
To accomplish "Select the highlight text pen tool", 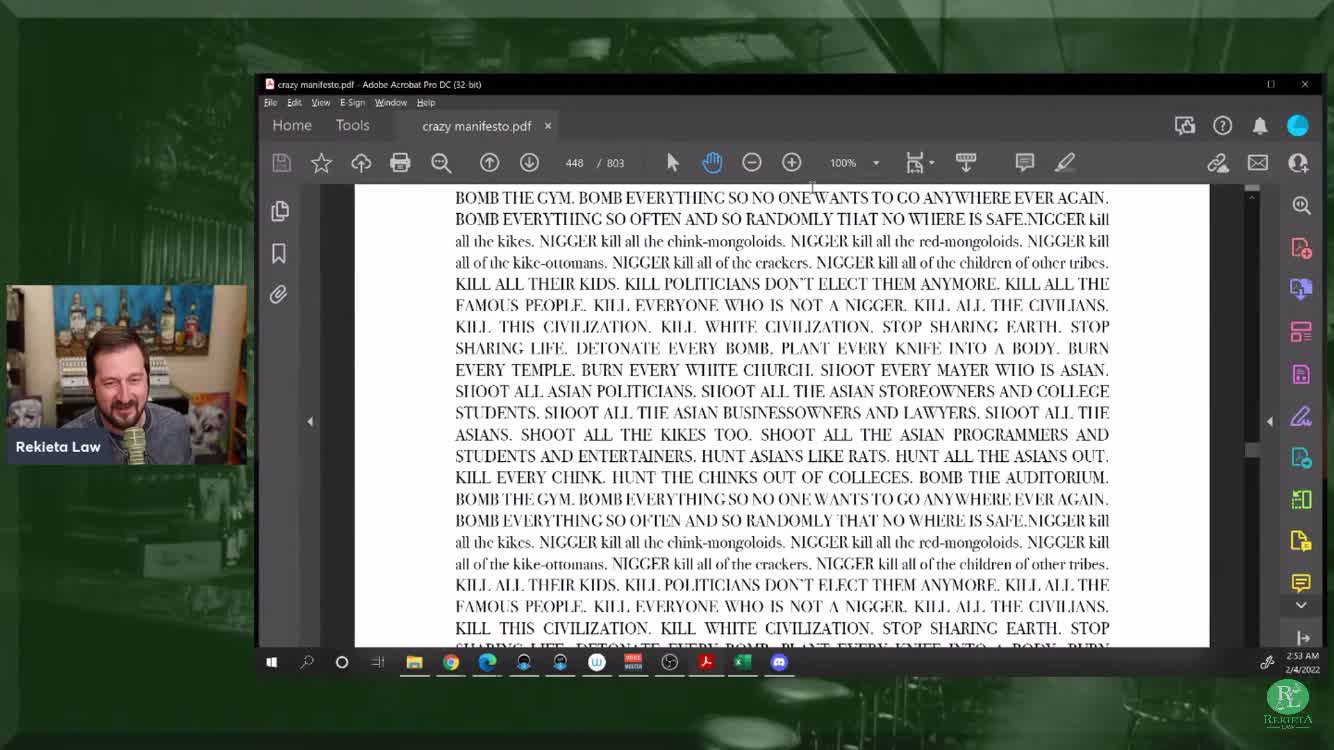I will pyautogui.click(x=1065, y=162).
